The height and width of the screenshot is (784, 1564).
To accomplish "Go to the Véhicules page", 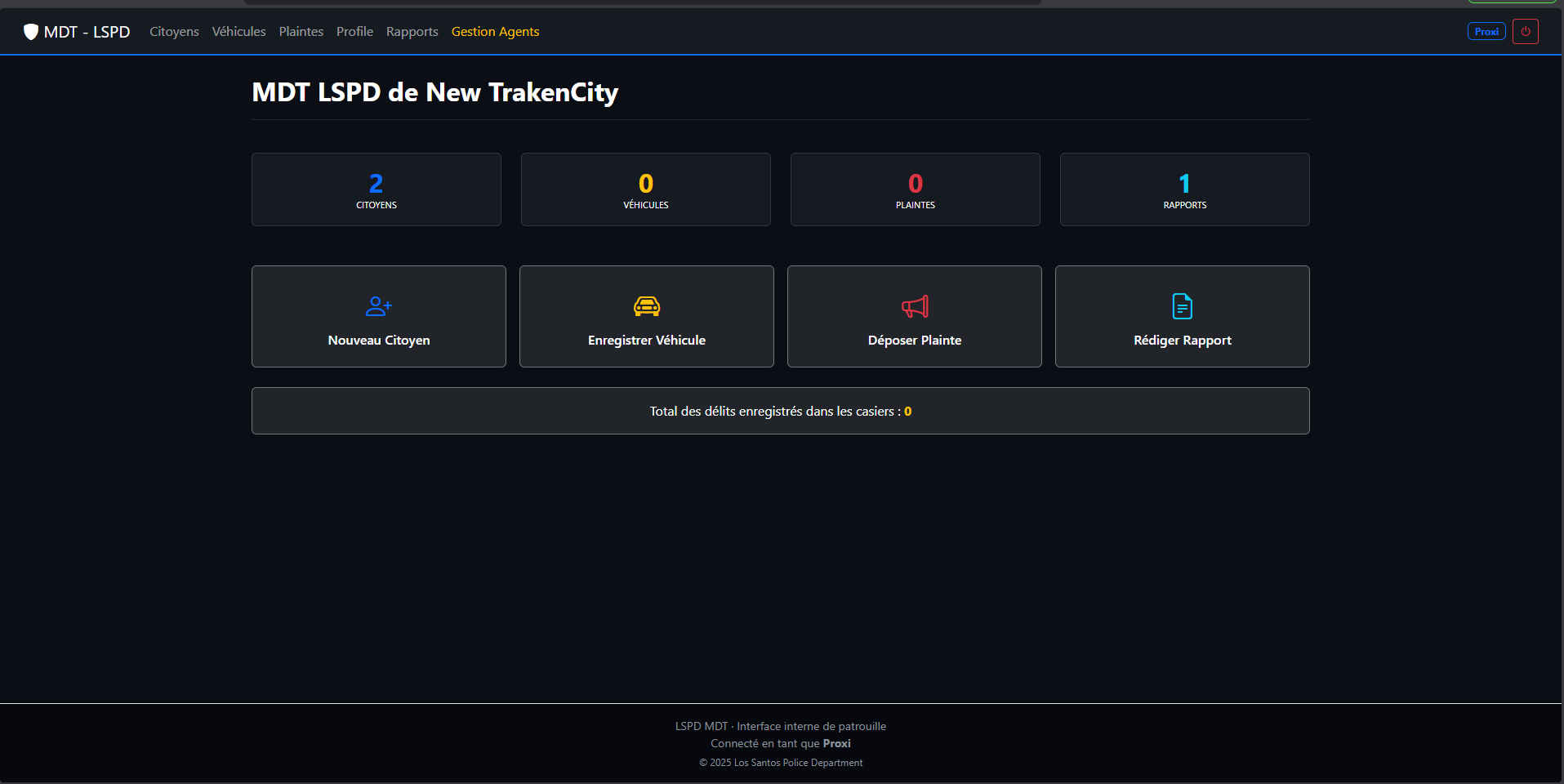I will click(238, 32).
